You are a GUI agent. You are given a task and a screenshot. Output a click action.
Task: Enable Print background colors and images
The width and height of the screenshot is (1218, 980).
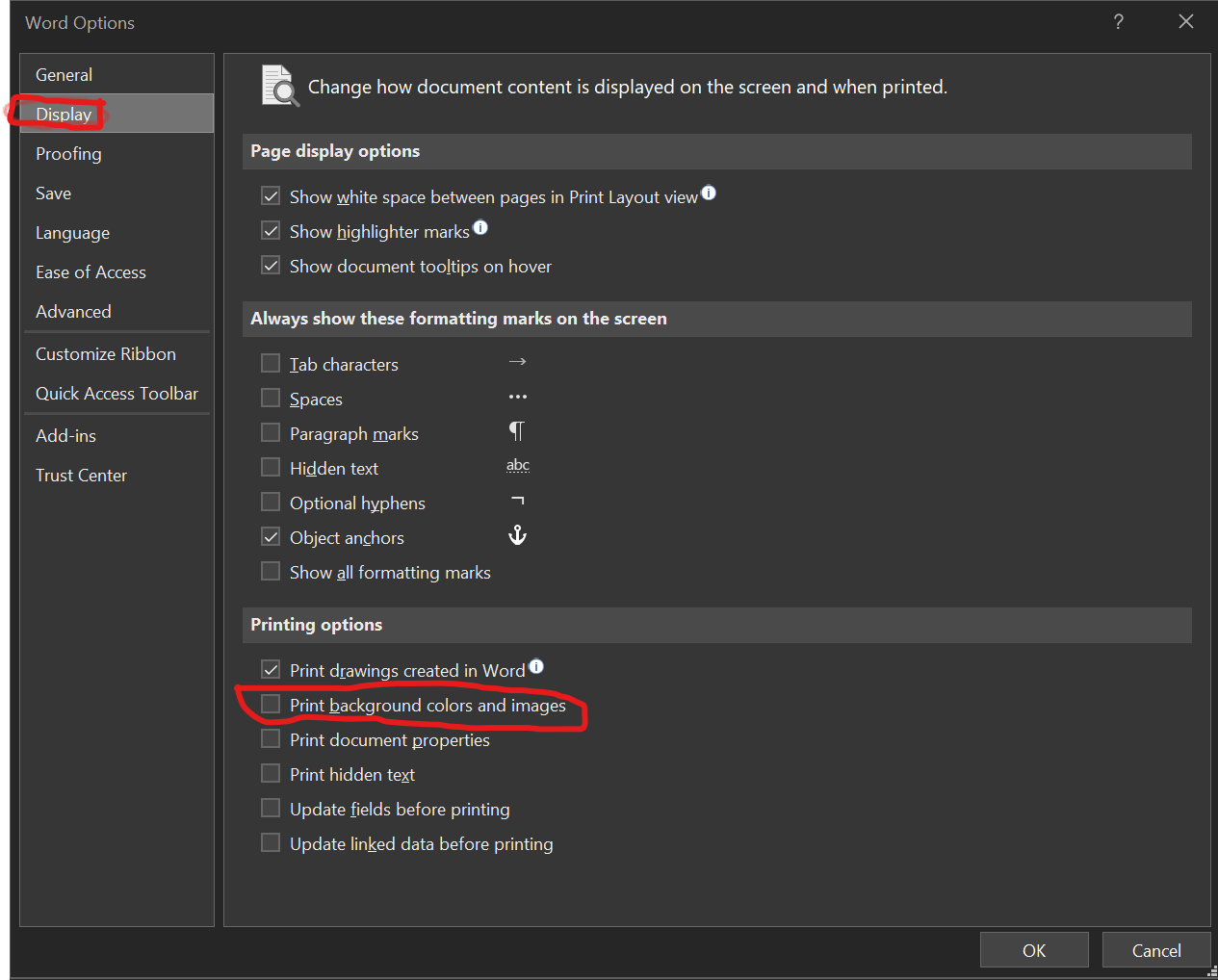pos(271,705)
